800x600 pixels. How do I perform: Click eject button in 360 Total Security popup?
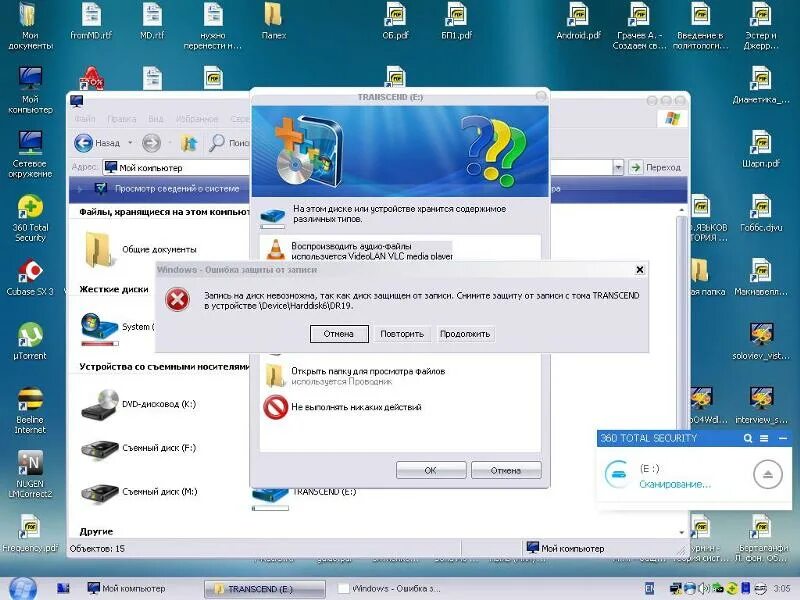click(x=768, y=474)
